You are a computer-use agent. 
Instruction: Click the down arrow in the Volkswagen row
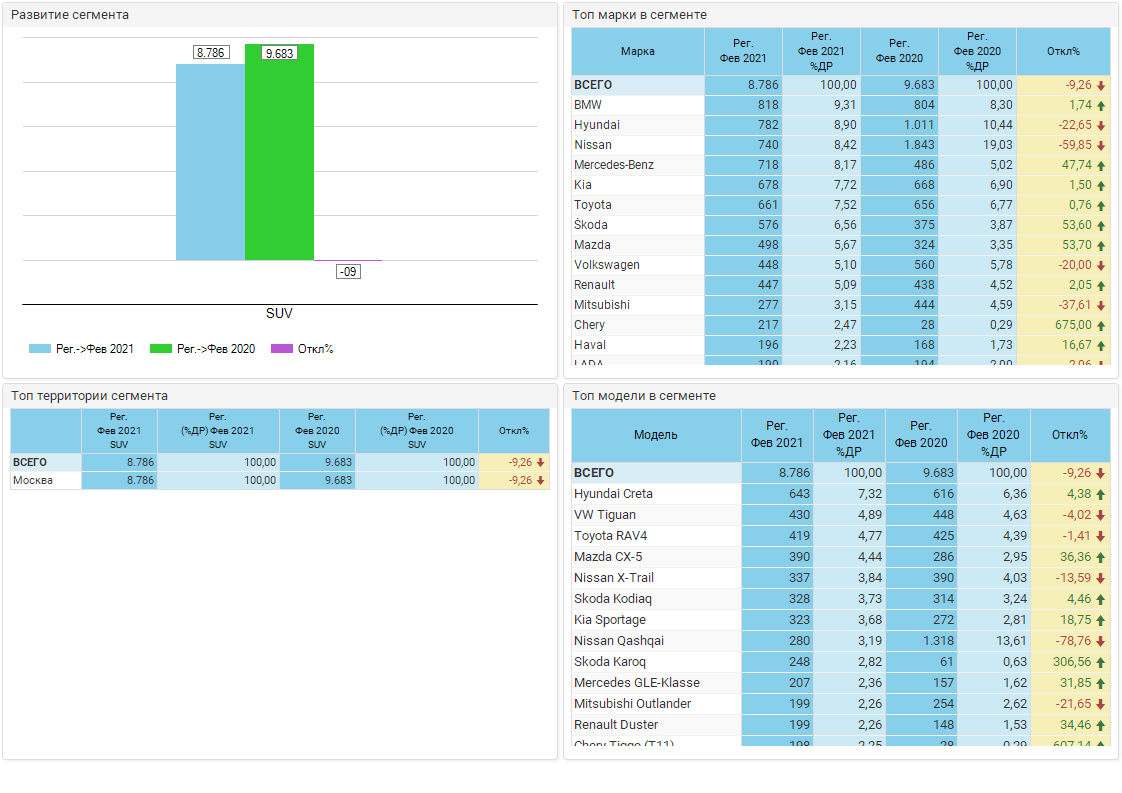[x=1101, y=265]
